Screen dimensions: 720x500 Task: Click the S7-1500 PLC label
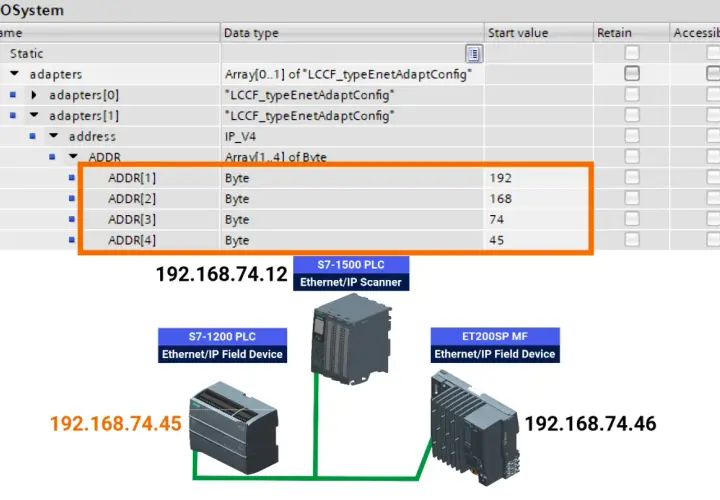351,264
